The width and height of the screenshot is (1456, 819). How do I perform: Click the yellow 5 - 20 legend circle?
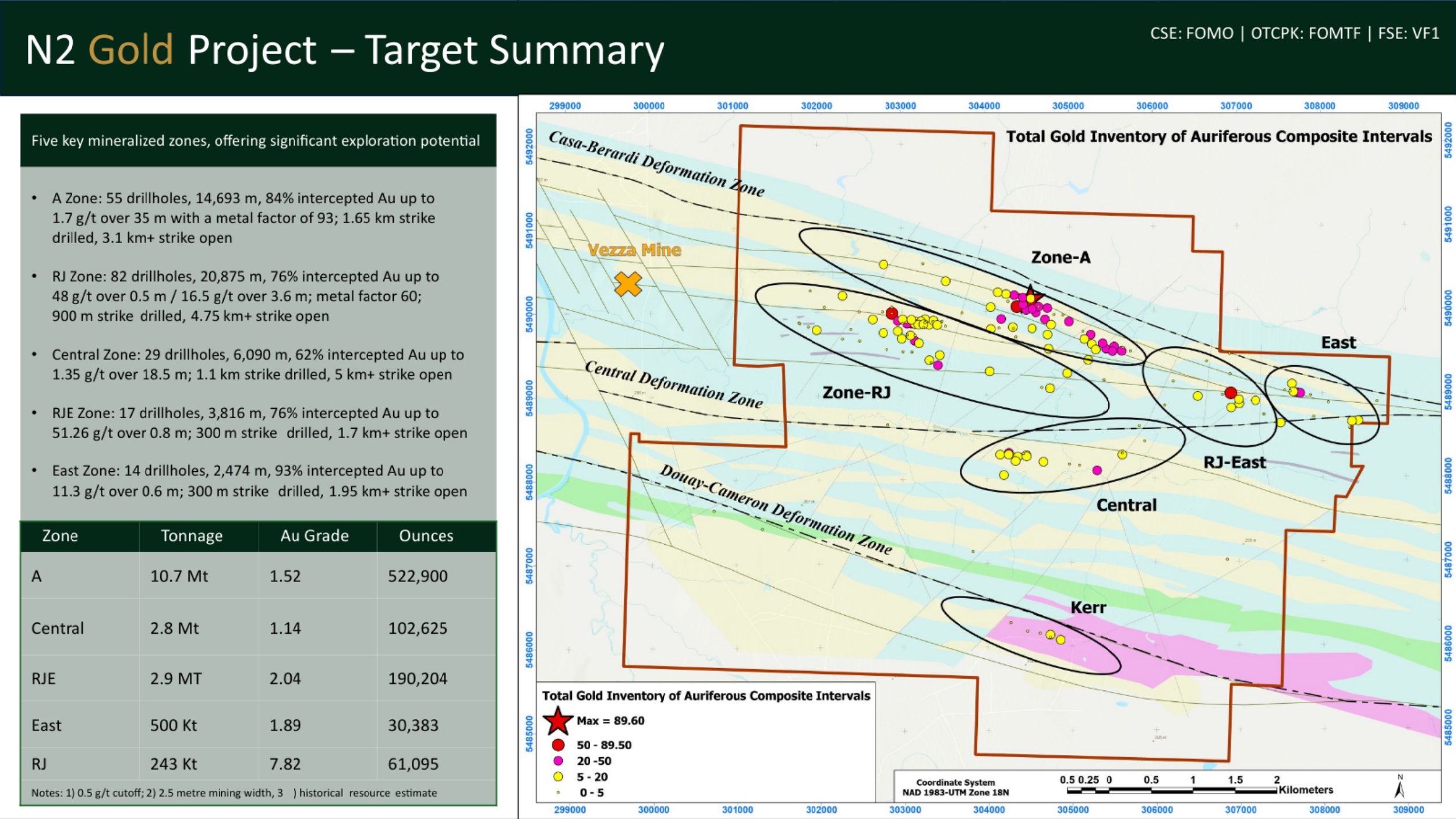(x=558, y=776)
